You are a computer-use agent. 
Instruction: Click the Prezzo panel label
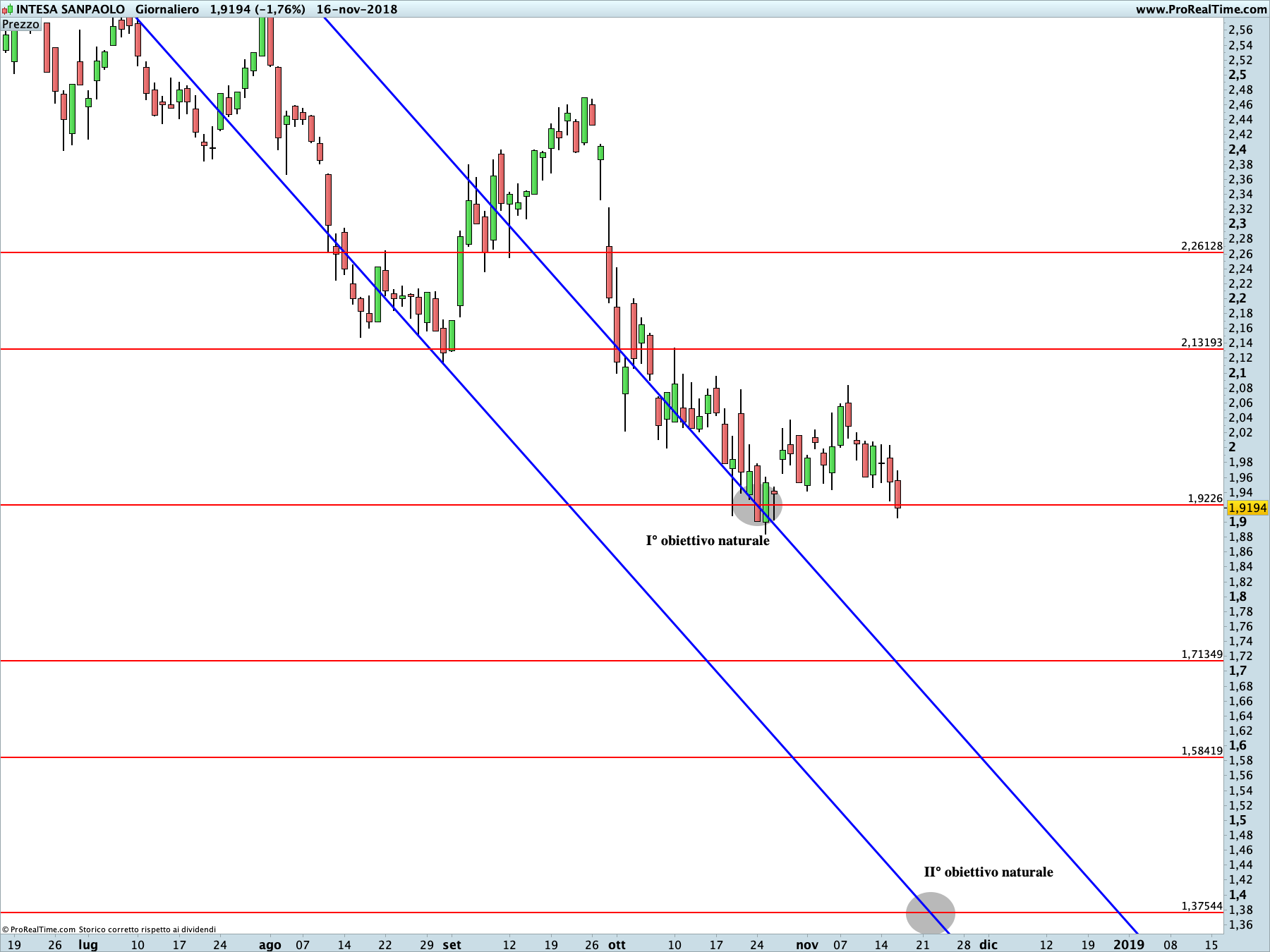(20, 24)
